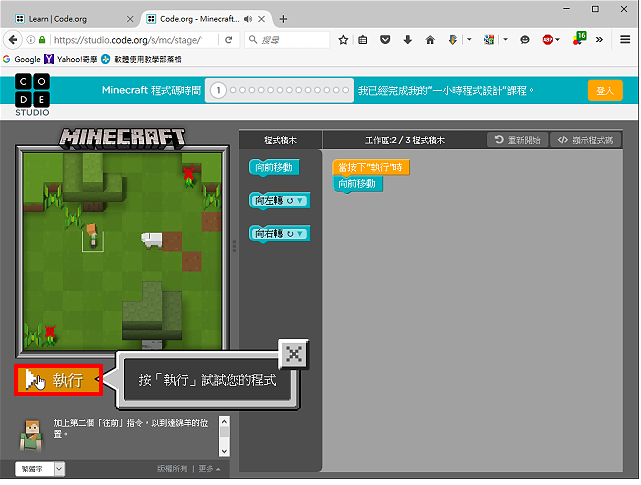Click the hint text 按「執行」試試您的程式
This screenshot has width=641, height=485.
click(x=207, y=380)
